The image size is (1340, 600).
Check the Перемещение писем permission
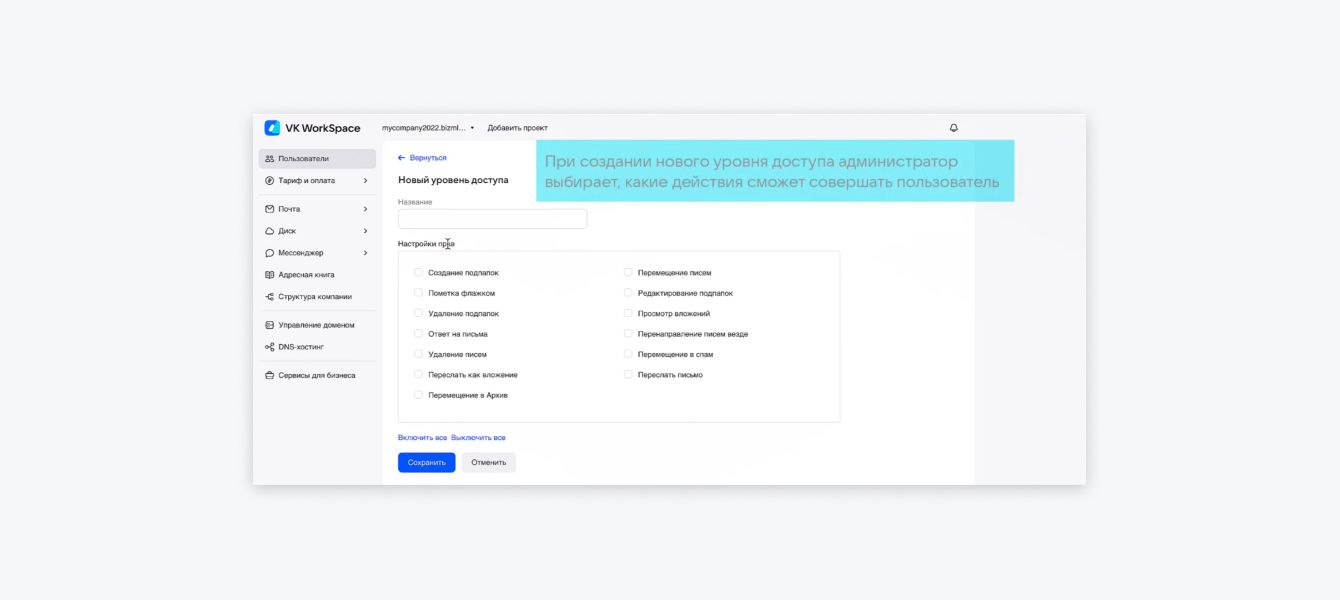point(628,272)
